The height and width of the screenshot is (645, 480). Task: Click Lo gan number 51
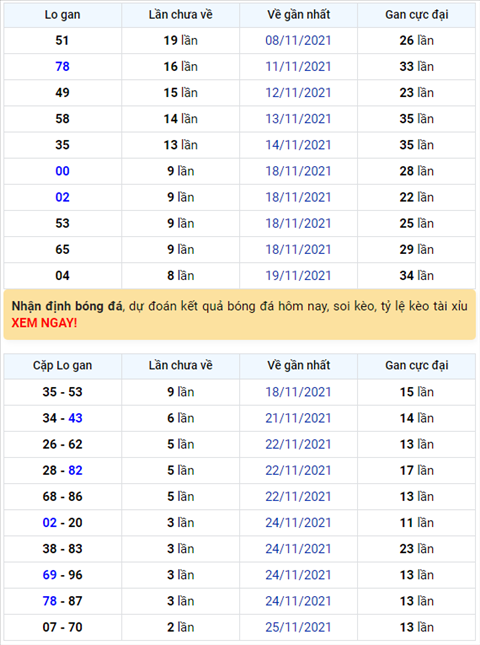(62, 41)
